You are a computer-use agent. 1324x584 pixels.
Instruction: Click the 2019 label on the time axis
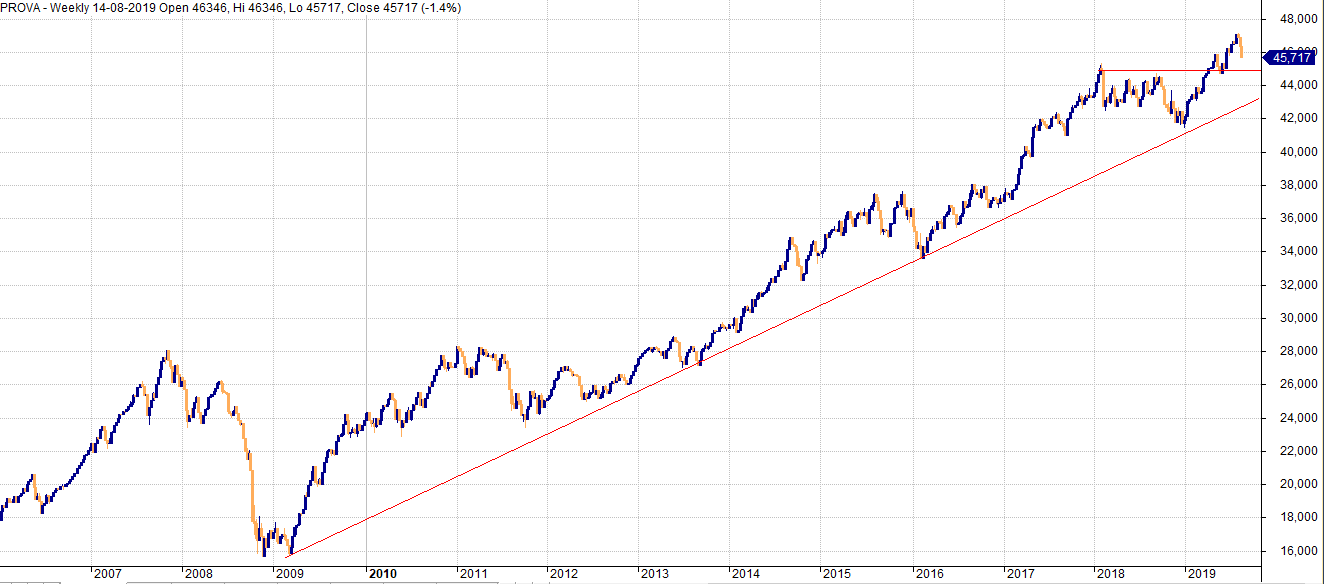click(x=1201, y=574)
